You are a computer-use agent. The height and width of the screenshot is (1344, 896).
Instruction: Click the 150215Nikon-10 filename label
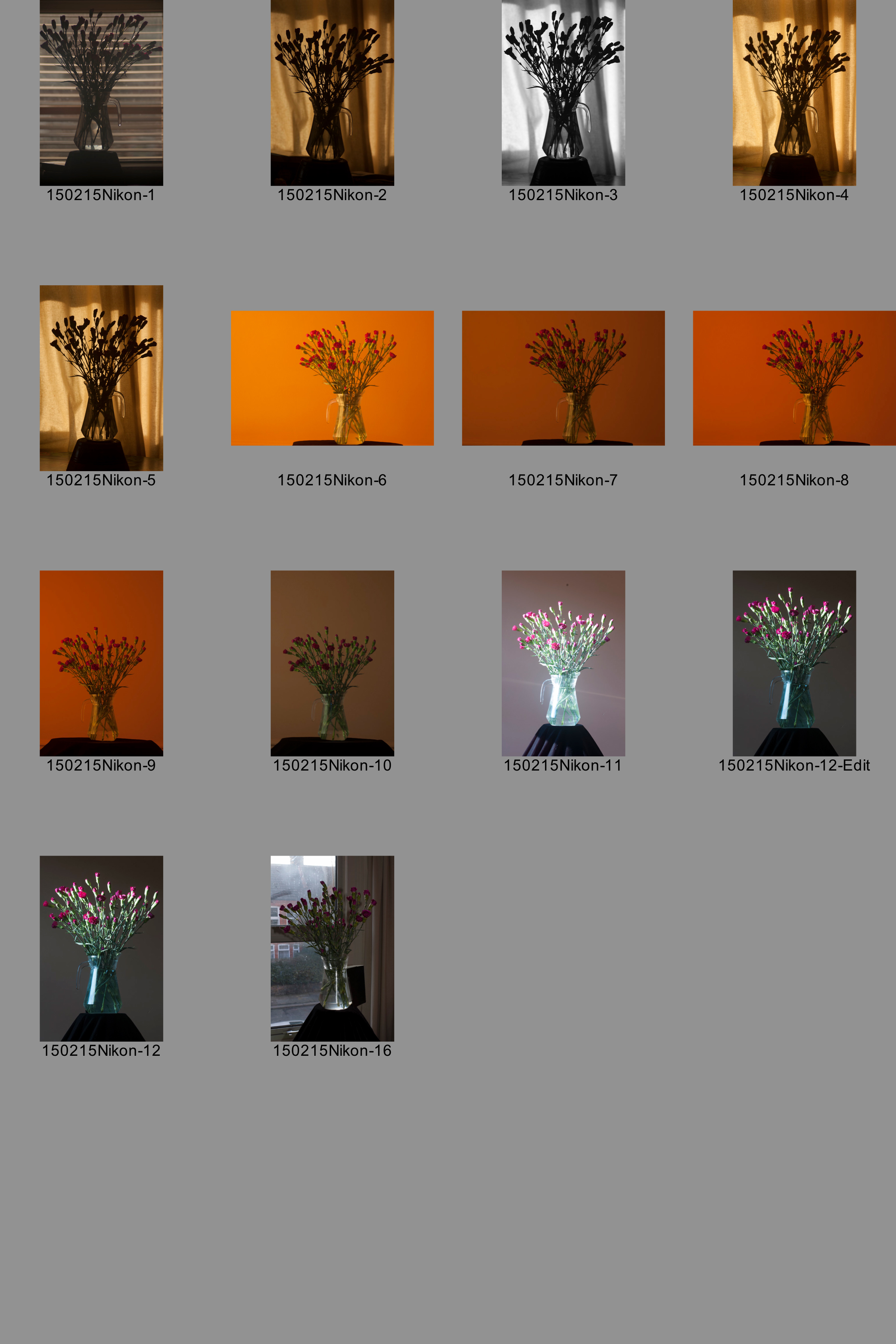332,765
